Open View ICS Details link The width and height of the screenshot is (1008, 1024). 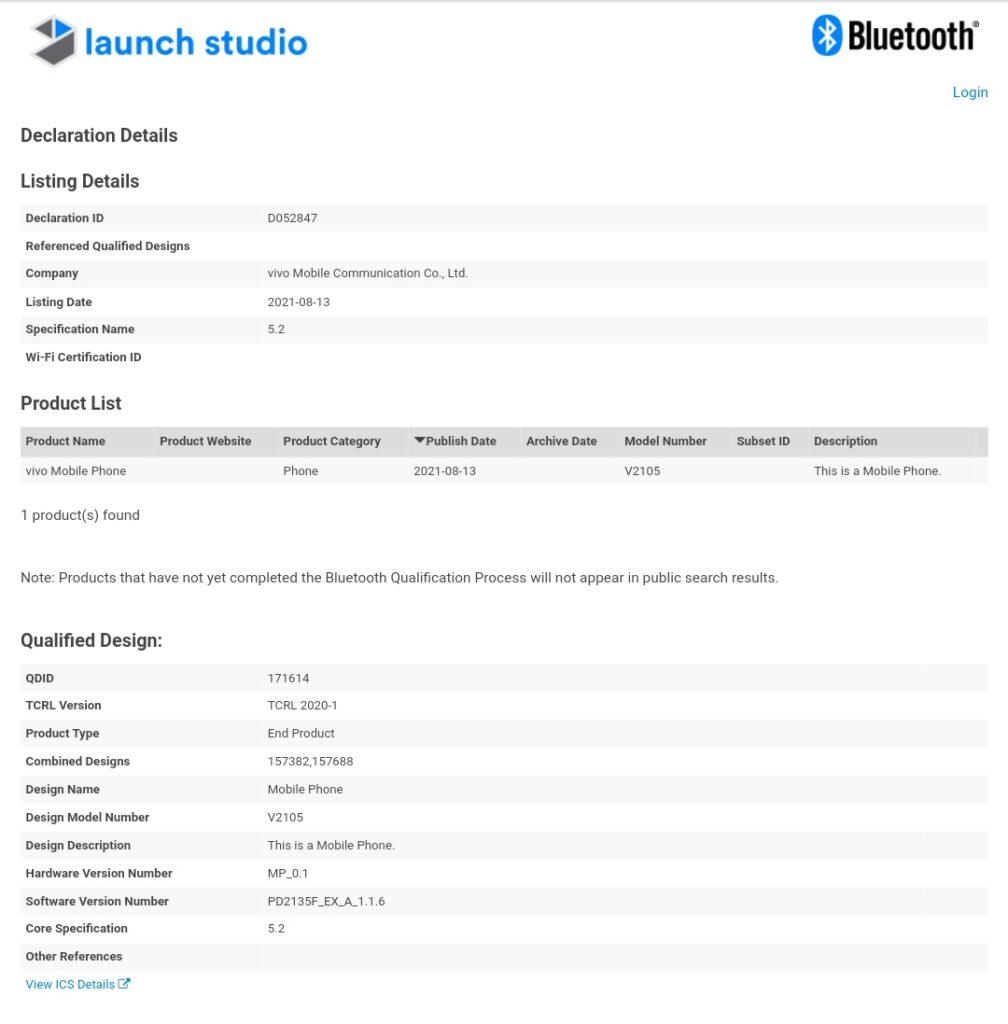(x=70, y=984)
